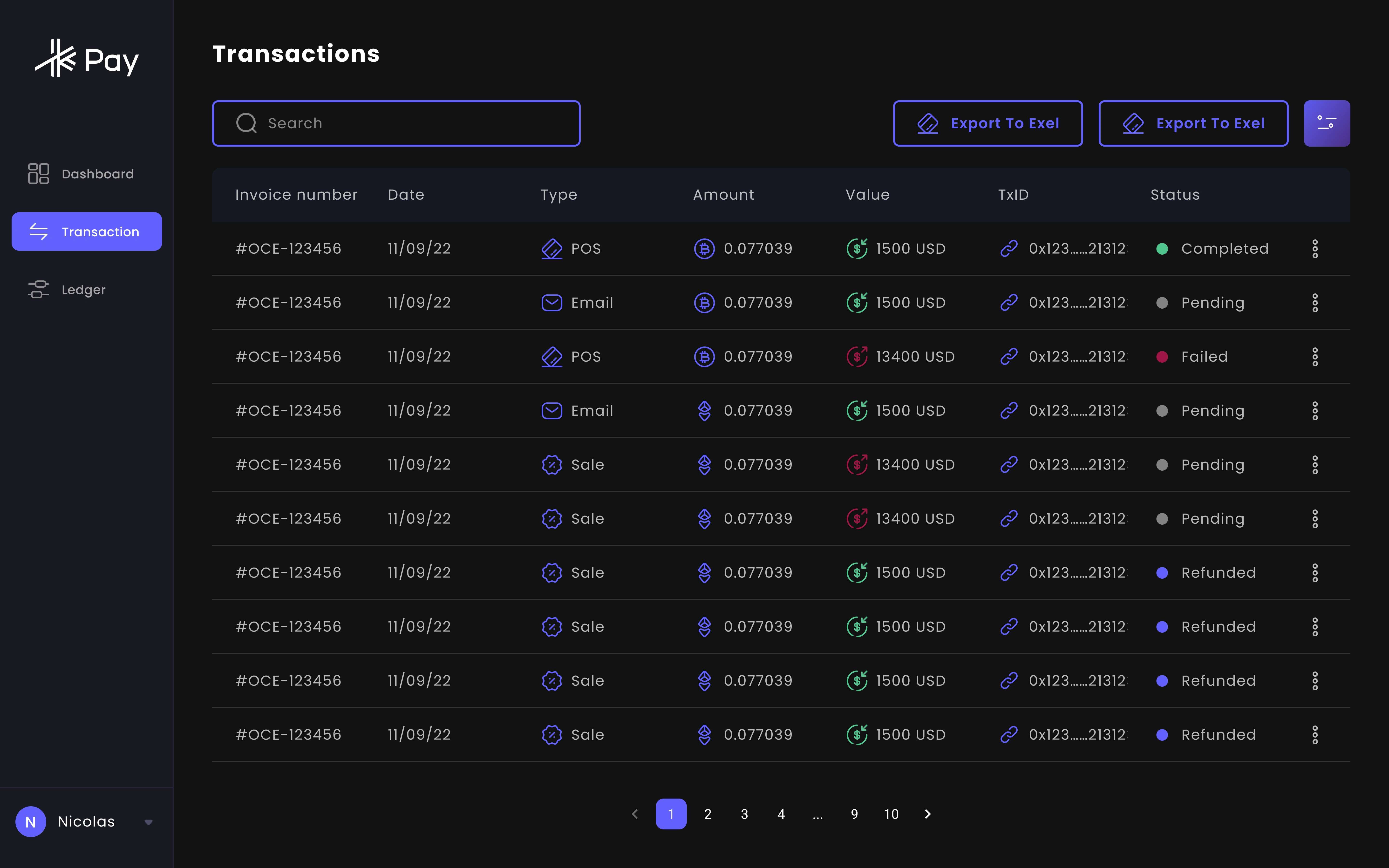Click 1500 USD in the Completed row
The width and height of the screenshot is (1389, 868).
point(910,249)
